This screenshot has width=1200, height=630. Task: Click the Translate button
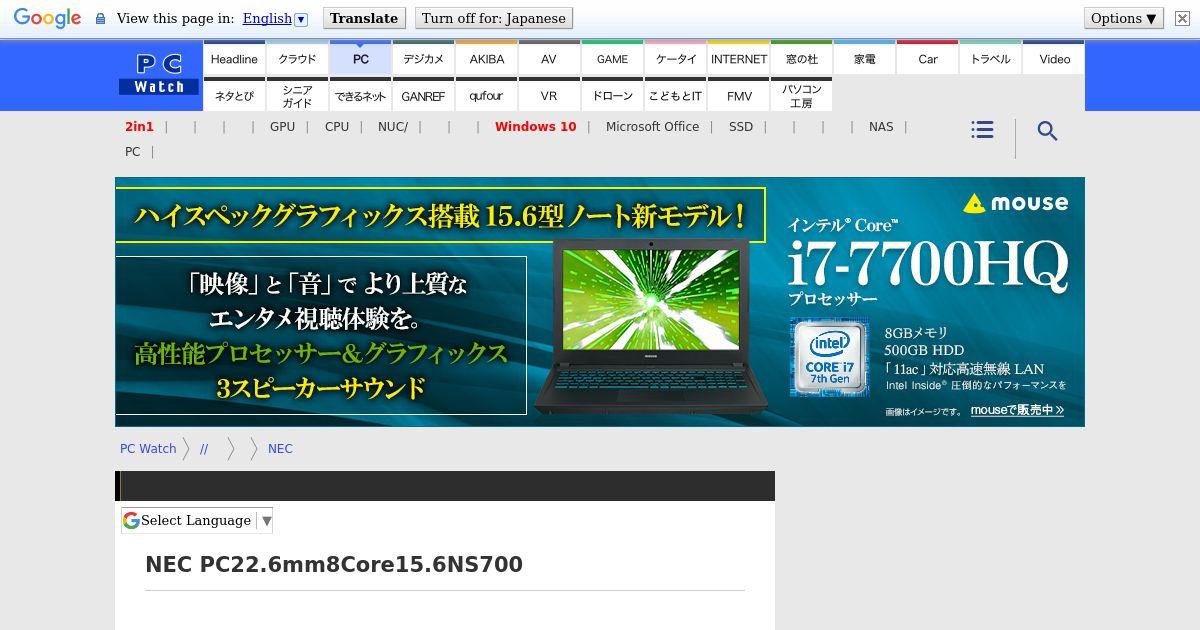(364, 18)
